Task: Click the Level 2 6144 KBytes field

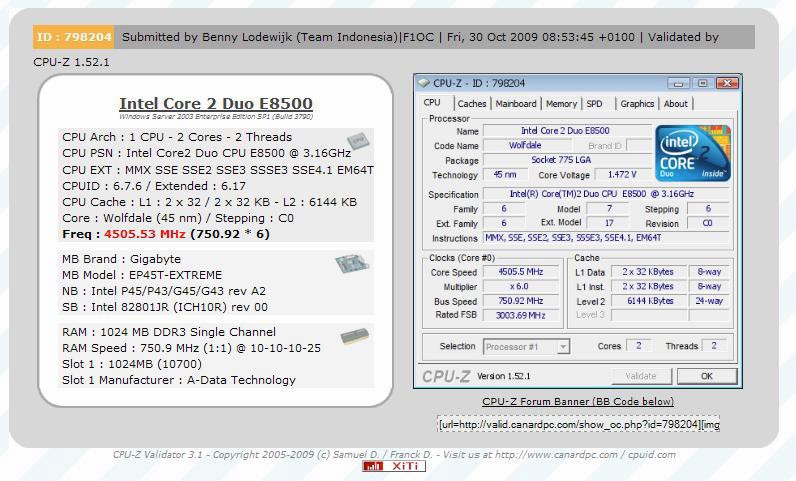Action: pyautogui.click(x=649, y=301)
